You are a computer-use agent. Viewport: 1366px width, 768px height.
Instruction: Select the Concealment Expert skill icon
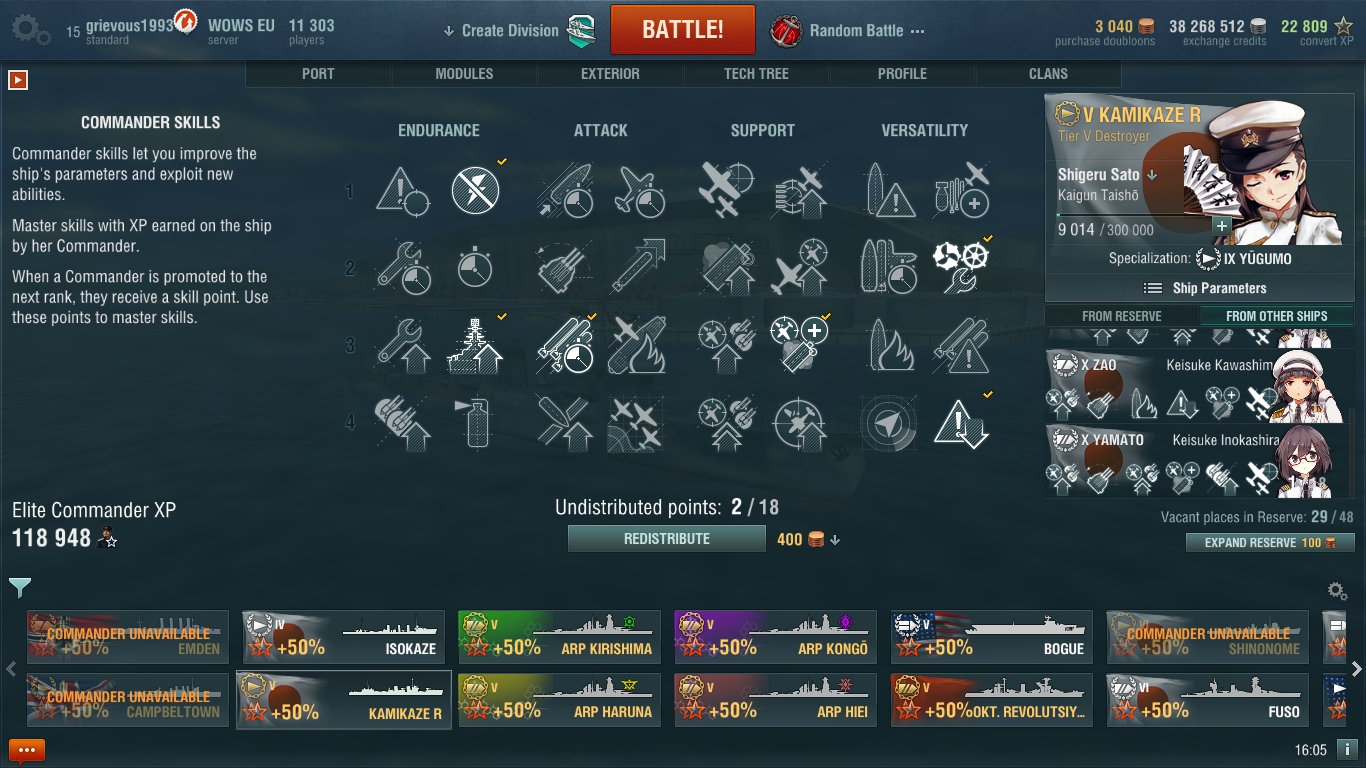[x=961, y=422]
